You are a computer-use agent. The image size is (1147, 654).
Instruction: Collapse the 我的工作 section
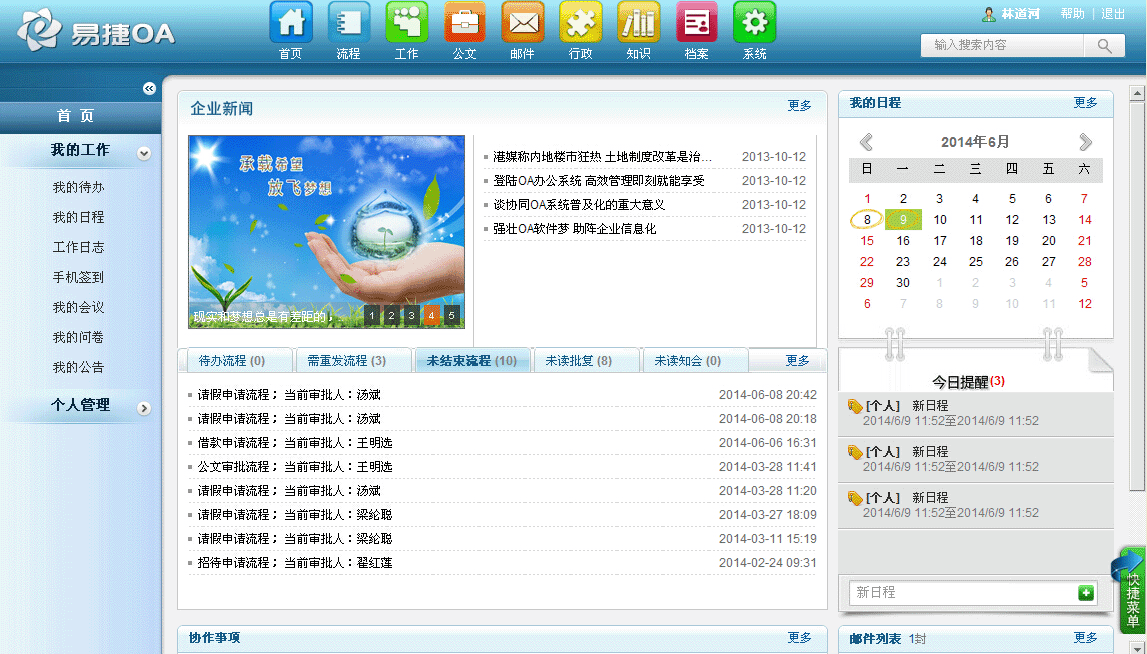[144, 154]
